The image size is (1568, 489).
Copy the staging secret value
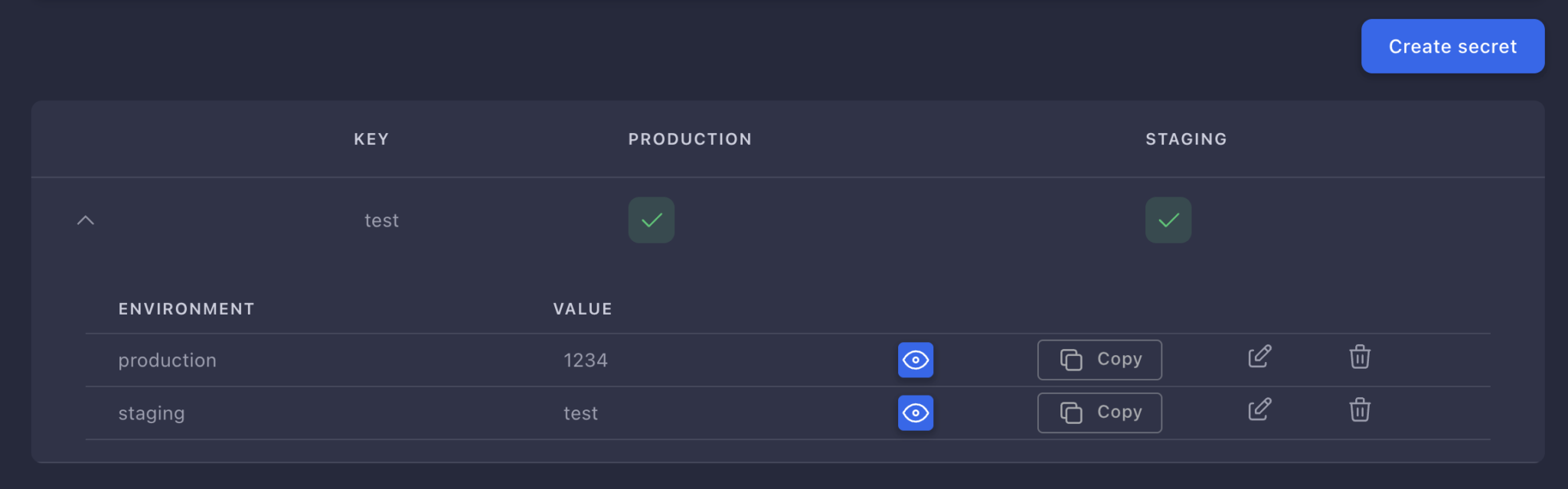1099,413
